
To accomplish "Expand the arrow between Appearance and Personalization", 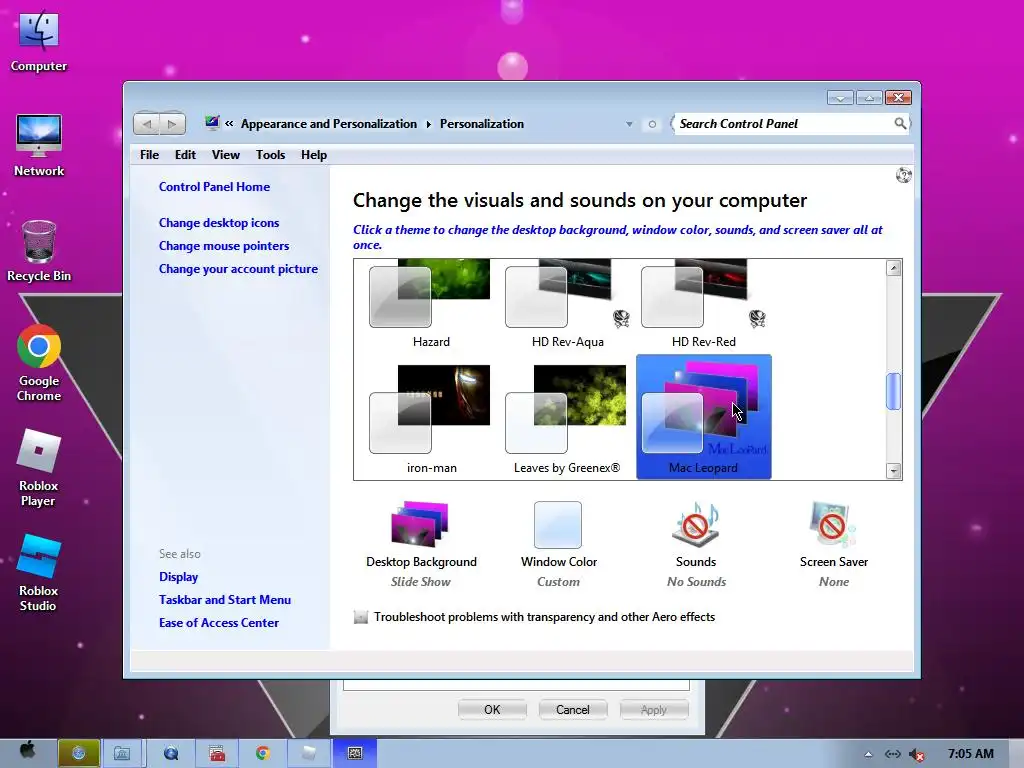I will point(428,124).
